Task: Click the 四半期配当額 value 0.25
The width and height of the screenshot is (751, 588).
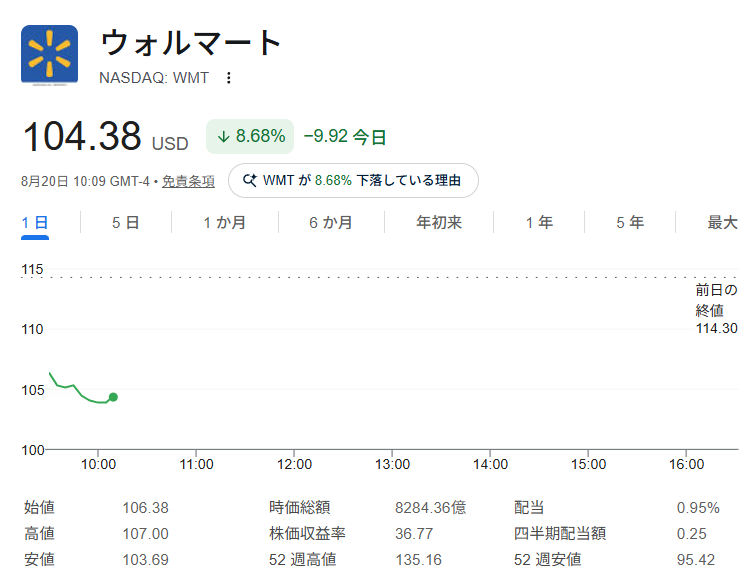Action: click(692, 533)
